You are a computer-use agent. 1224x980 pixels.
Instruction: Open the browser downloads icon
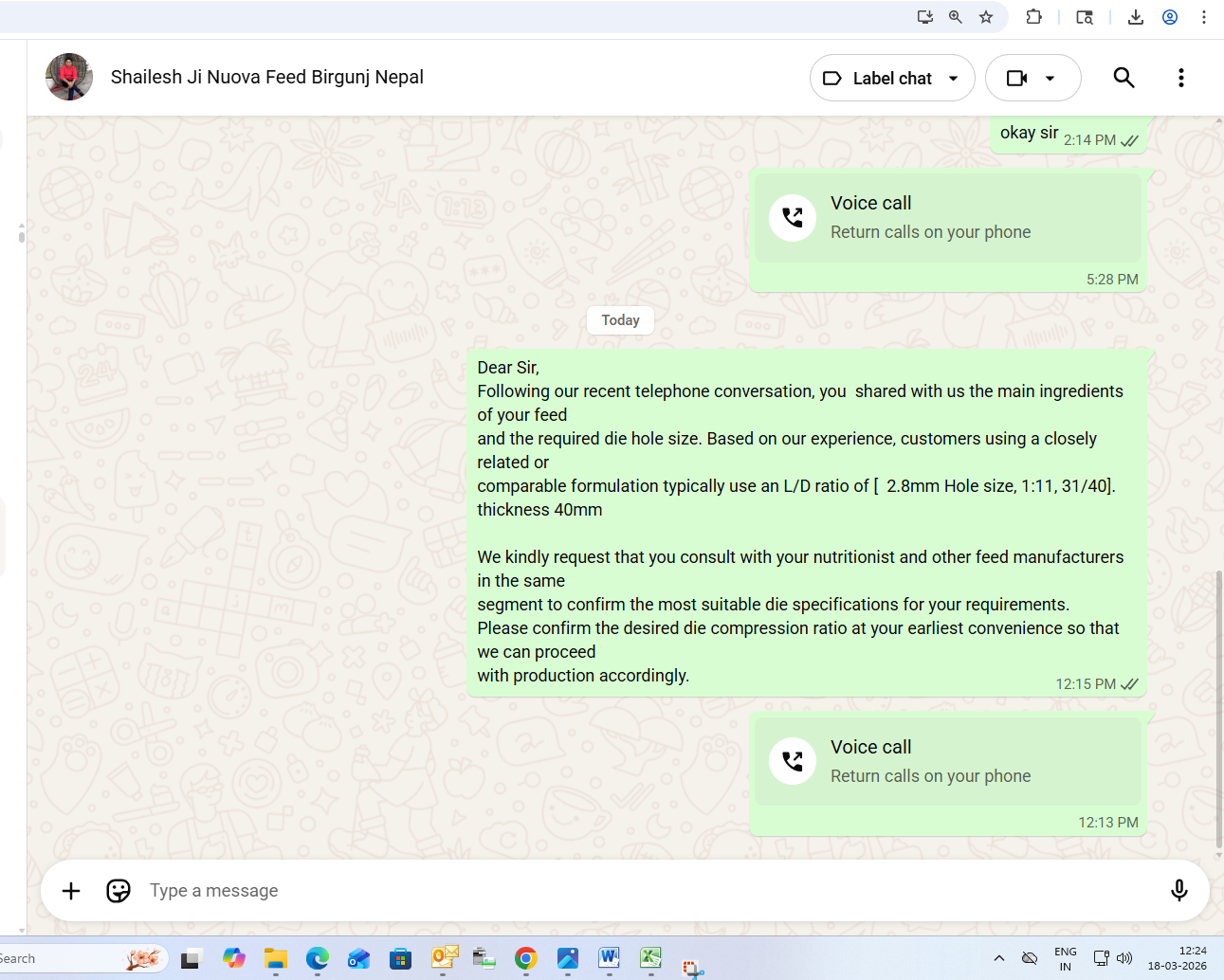[1136, 17]
